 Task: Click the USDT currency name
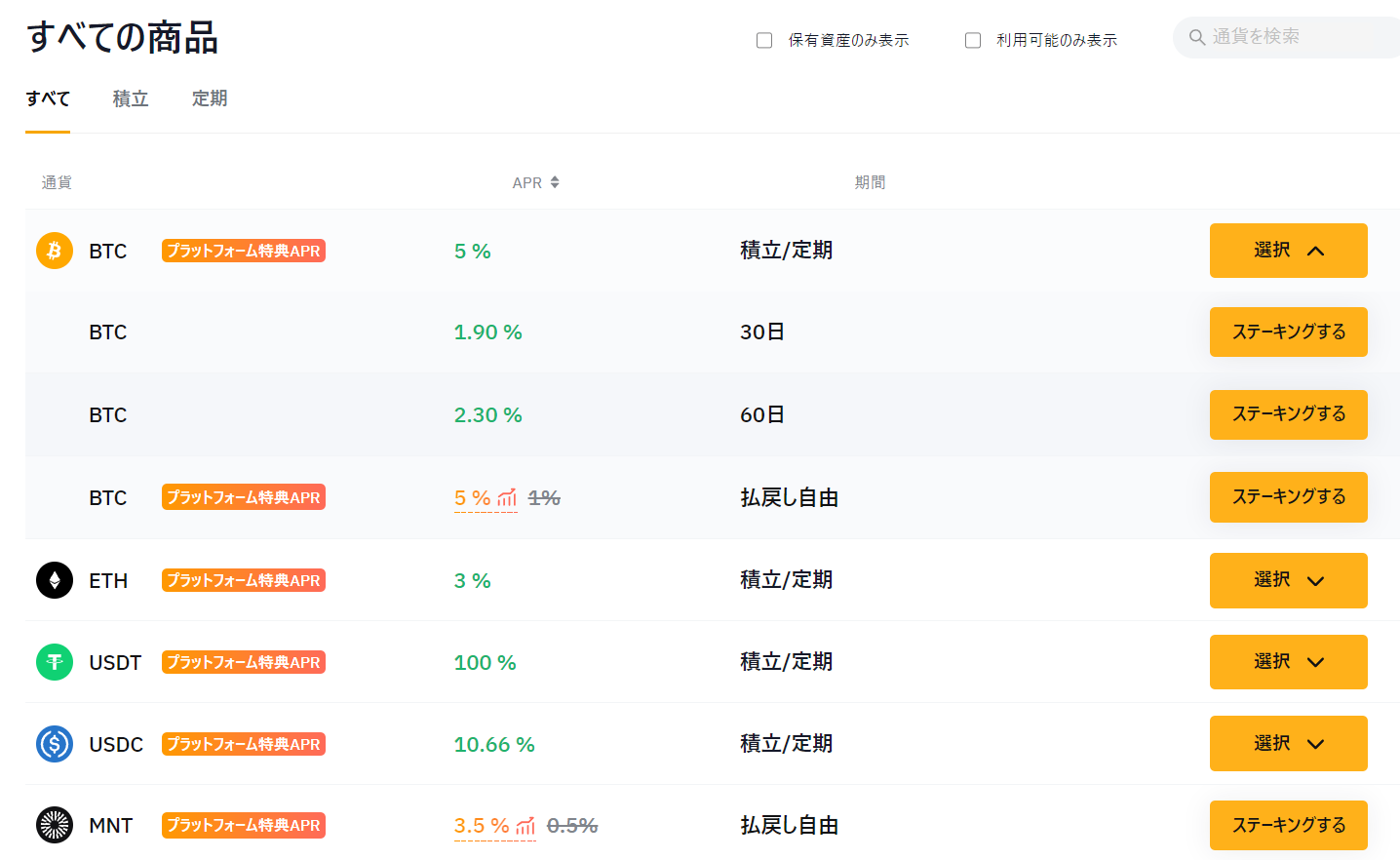(115, 663)
